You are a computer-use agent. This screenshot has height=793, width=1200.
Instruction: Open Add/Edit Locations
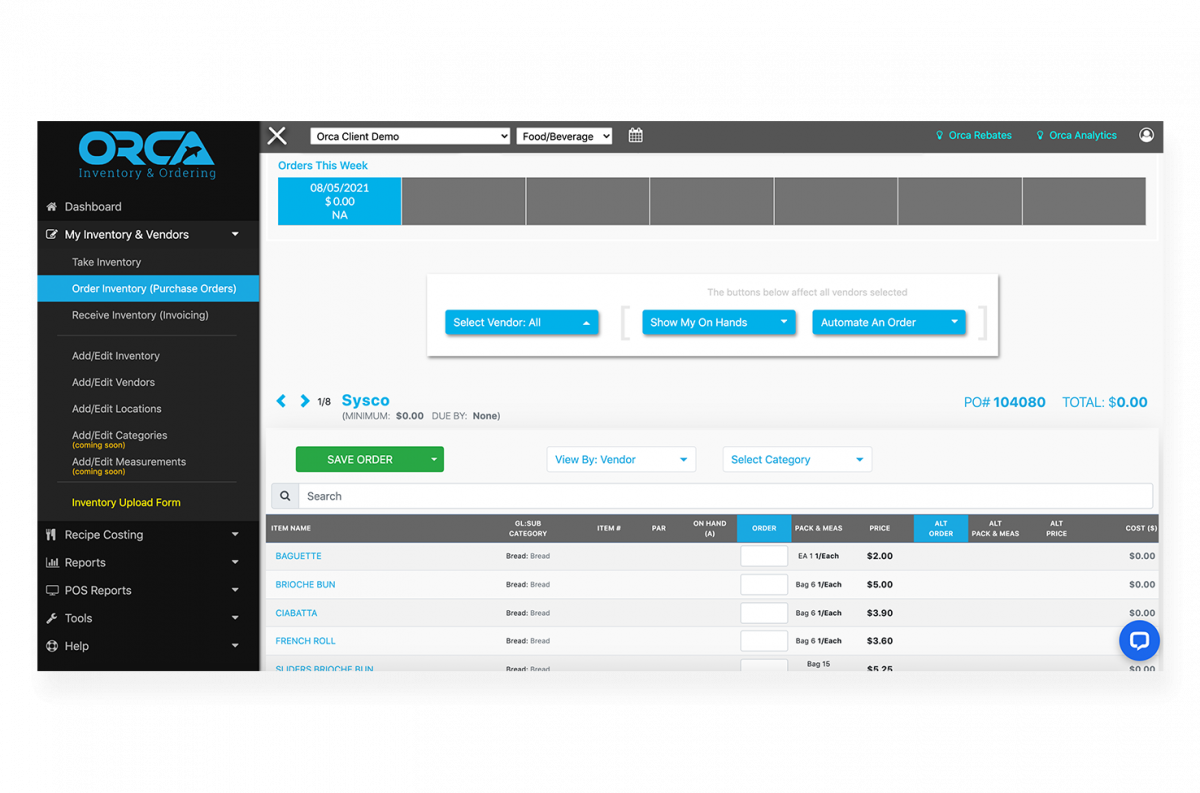pyautogui.click(x=116, y=409)
